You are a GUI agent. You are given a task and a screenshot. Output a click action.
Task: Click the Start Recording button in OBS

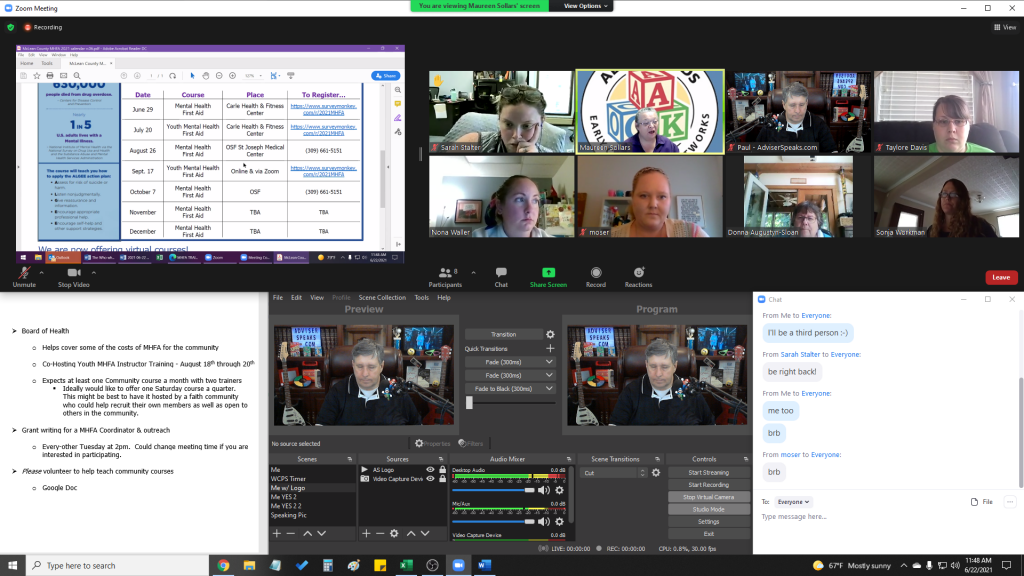(x=708, y=485)
